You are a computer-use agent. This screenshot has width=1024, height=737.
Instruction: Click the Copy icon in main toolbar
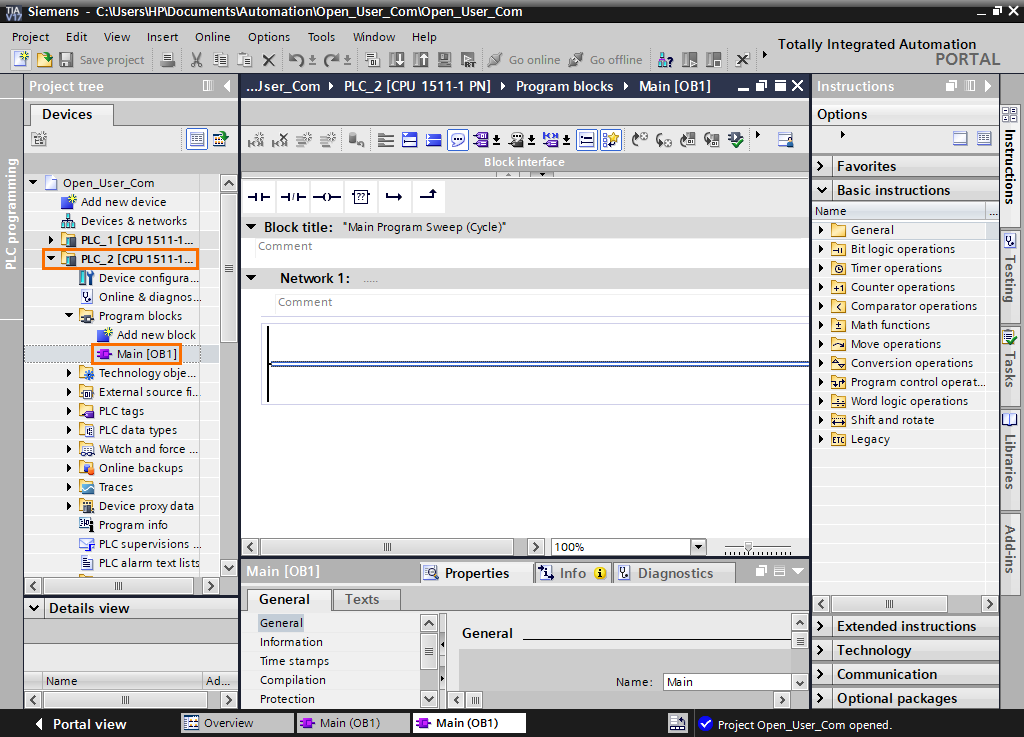pos(221,60)
